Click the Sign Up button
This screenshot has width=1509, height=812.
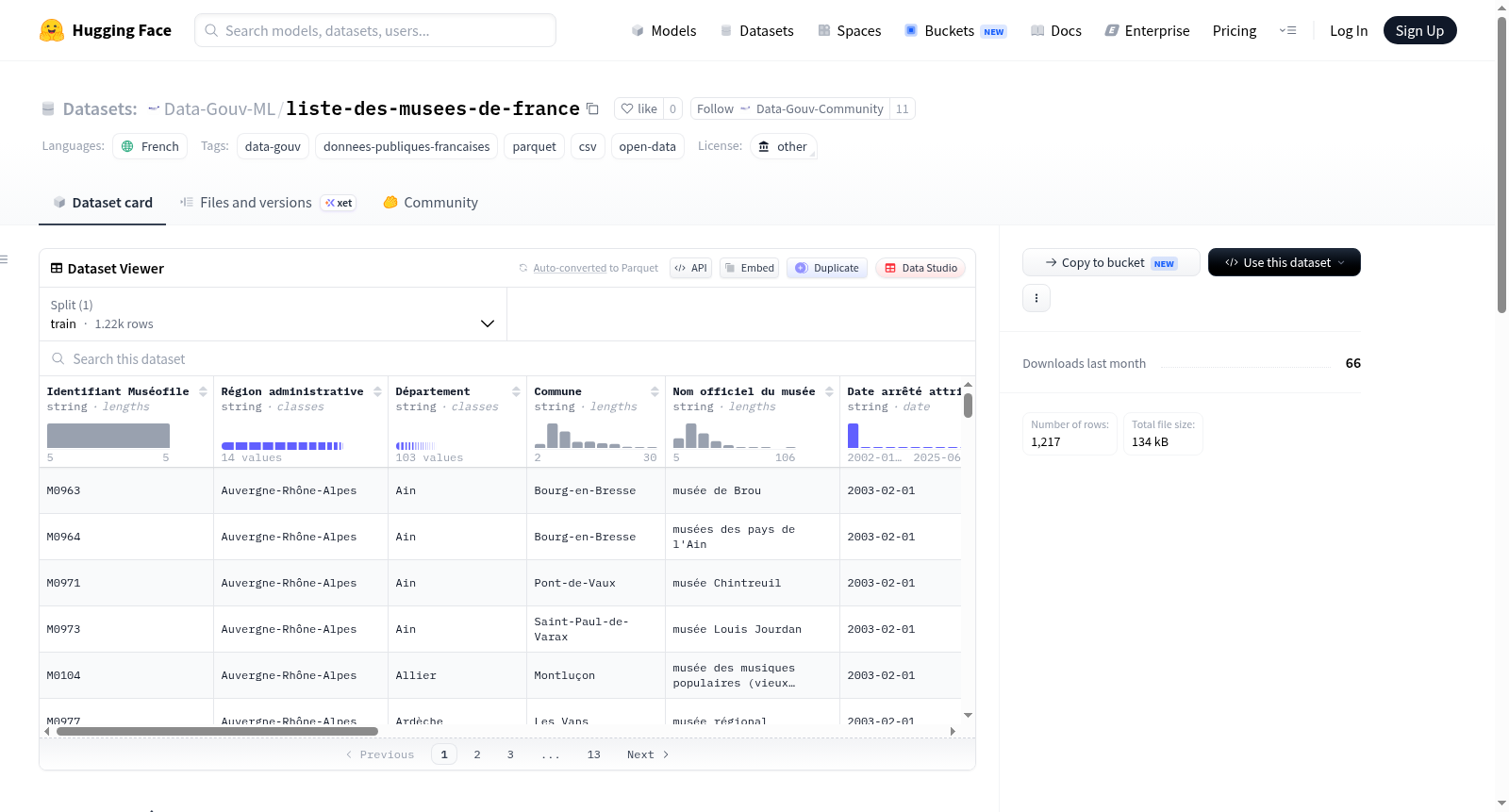1419,30
